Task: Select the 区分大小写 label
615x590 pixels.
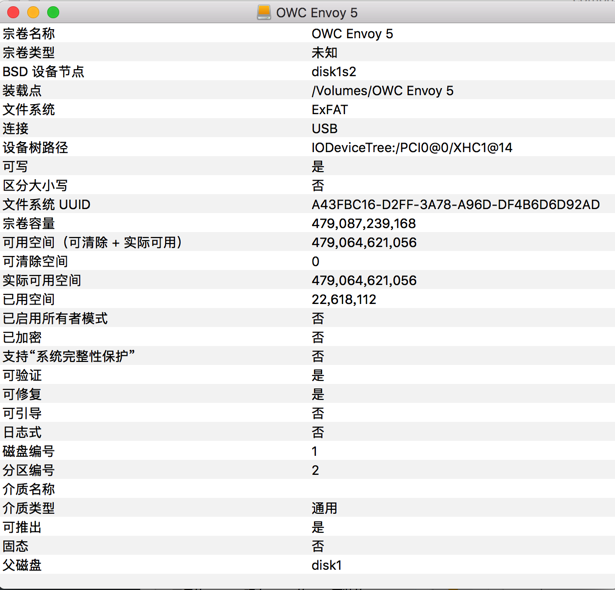Action: [35, 186]
